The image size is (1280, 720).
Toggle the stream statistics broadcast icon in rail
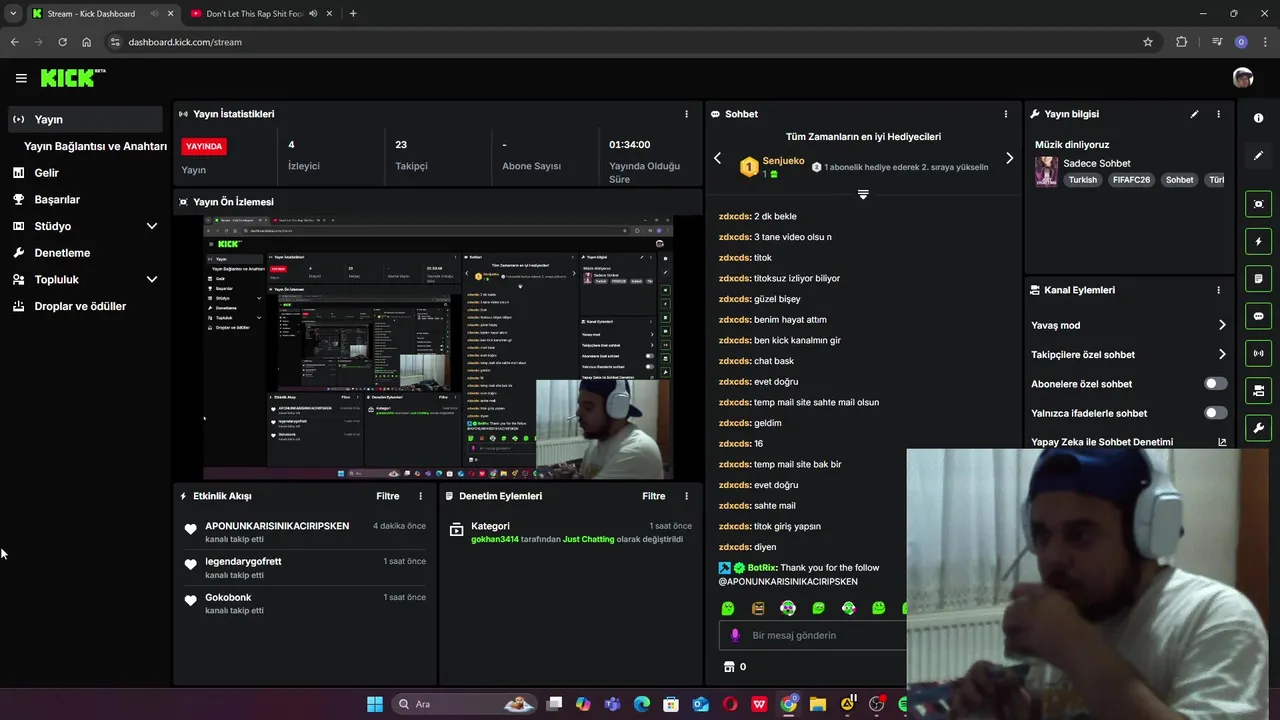1258,353
